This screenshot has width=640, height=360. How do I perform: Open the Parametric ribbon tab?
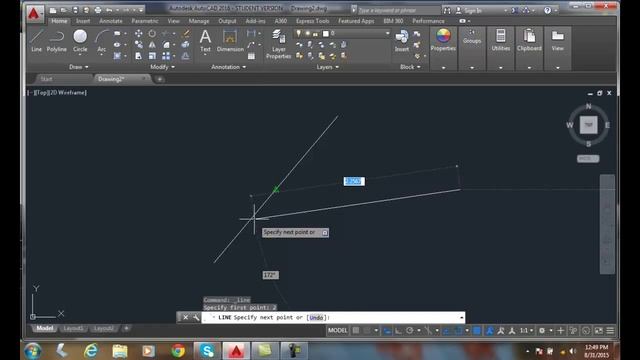pyautogui.click(x=144, y=21)
